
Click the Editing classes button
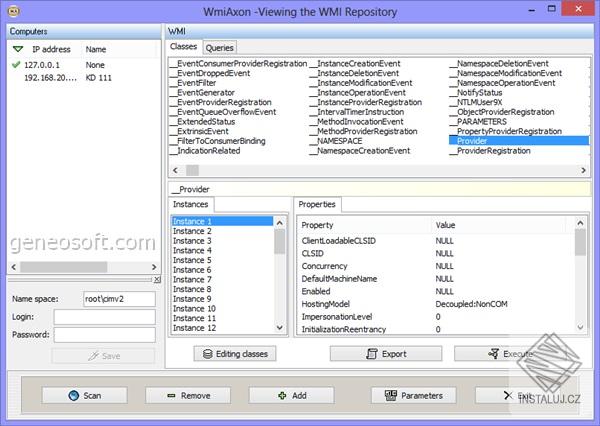(235, 354)
